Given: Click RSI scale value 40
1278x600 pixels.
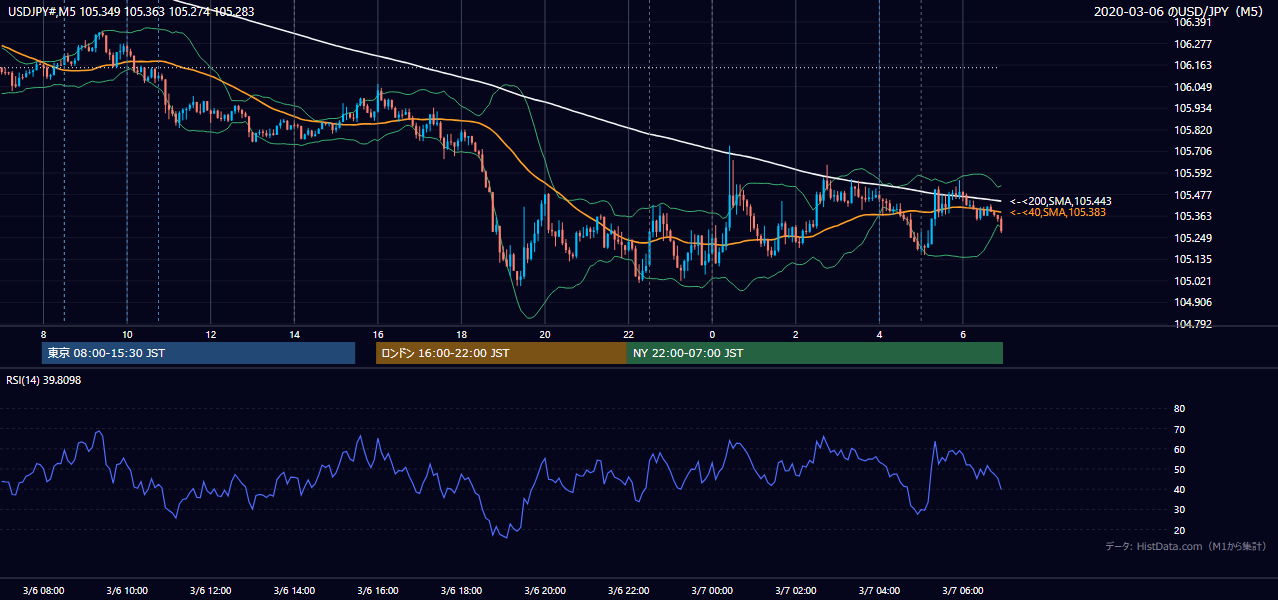Looking at the screenshot, I should [x=1179, y=489].
